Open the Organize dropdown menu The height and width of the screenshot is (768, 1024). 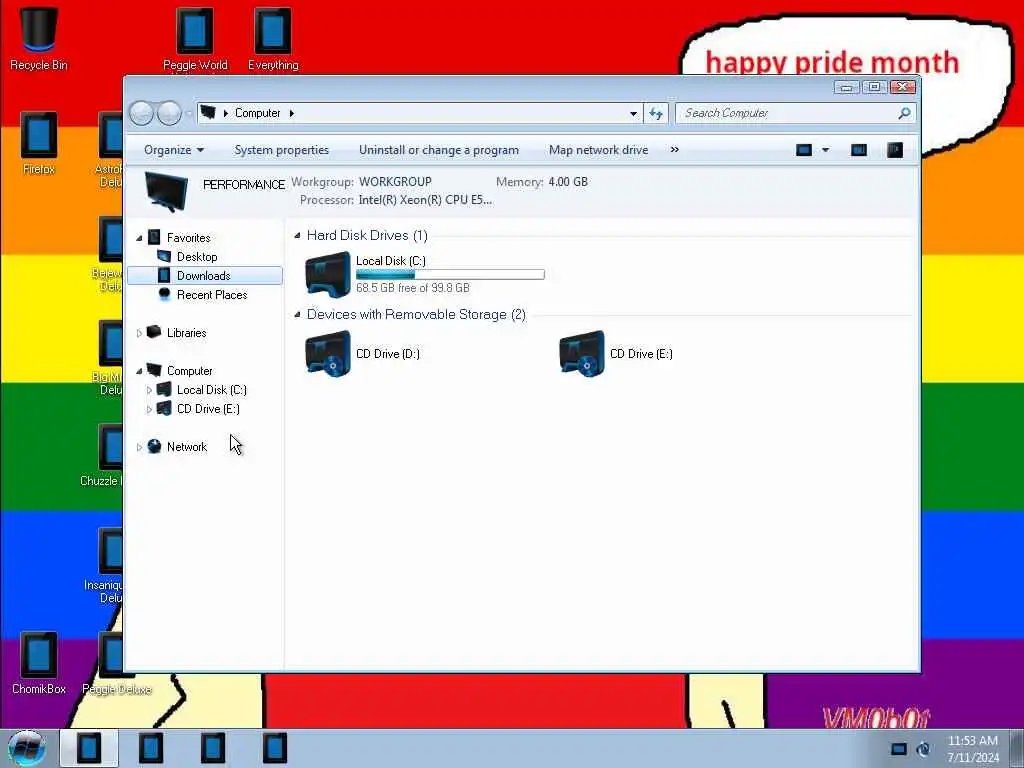pyautogui.click(x=174, y=150)
